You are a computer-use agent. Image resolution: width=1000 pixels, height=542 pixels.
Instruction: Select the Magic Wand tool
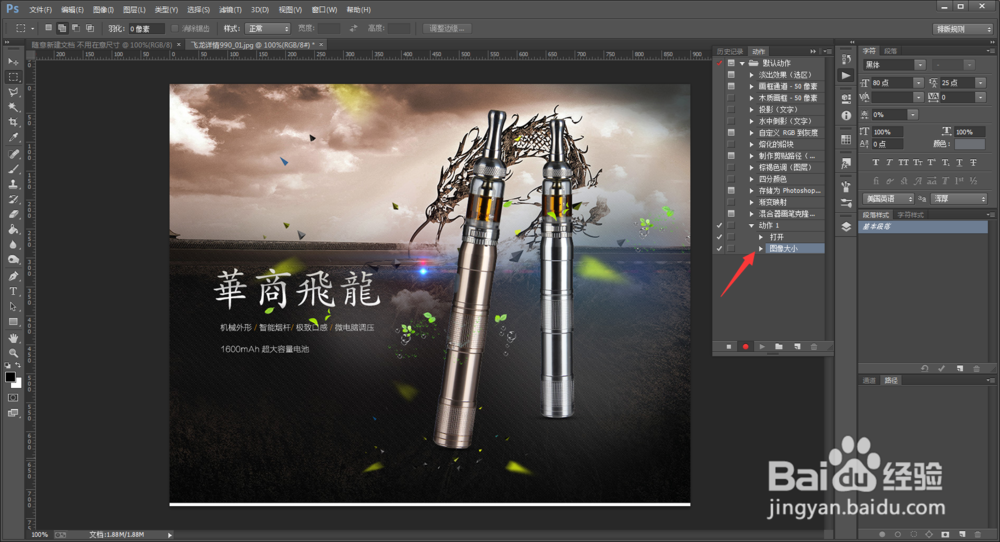pos(13,108)
